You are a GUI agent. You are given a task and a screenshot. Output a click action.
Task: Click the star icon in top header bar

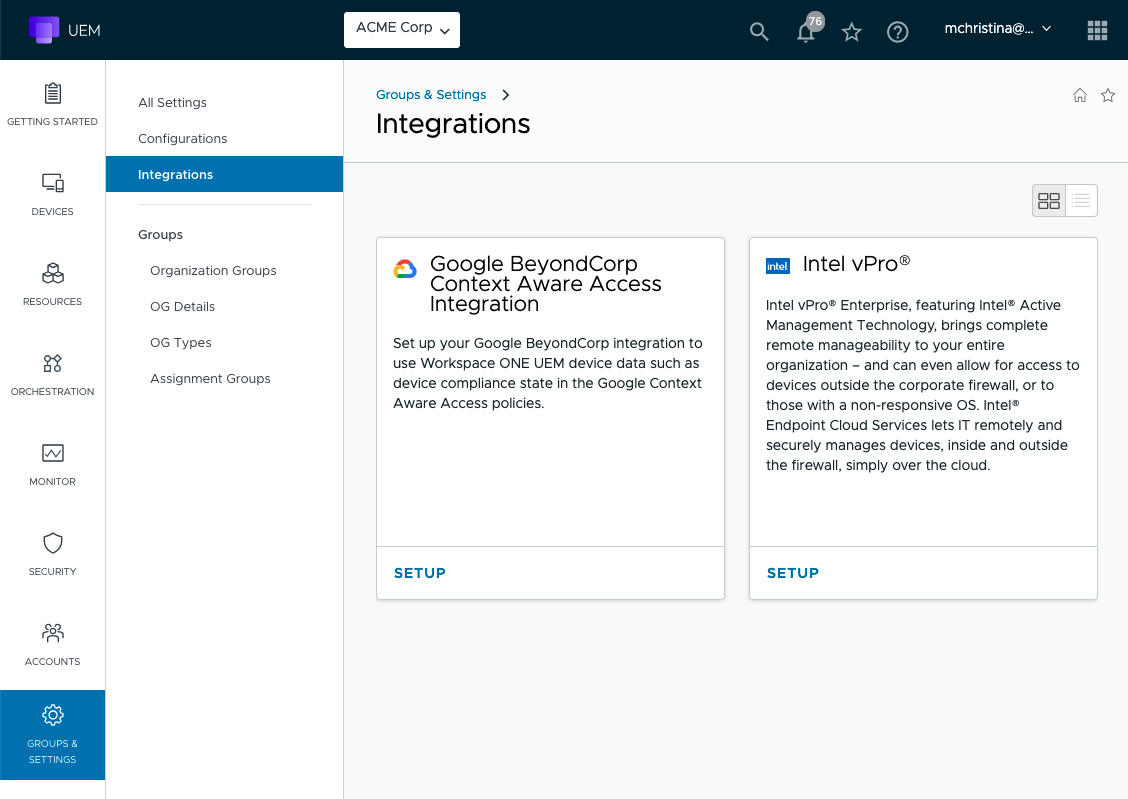point(852,32)
